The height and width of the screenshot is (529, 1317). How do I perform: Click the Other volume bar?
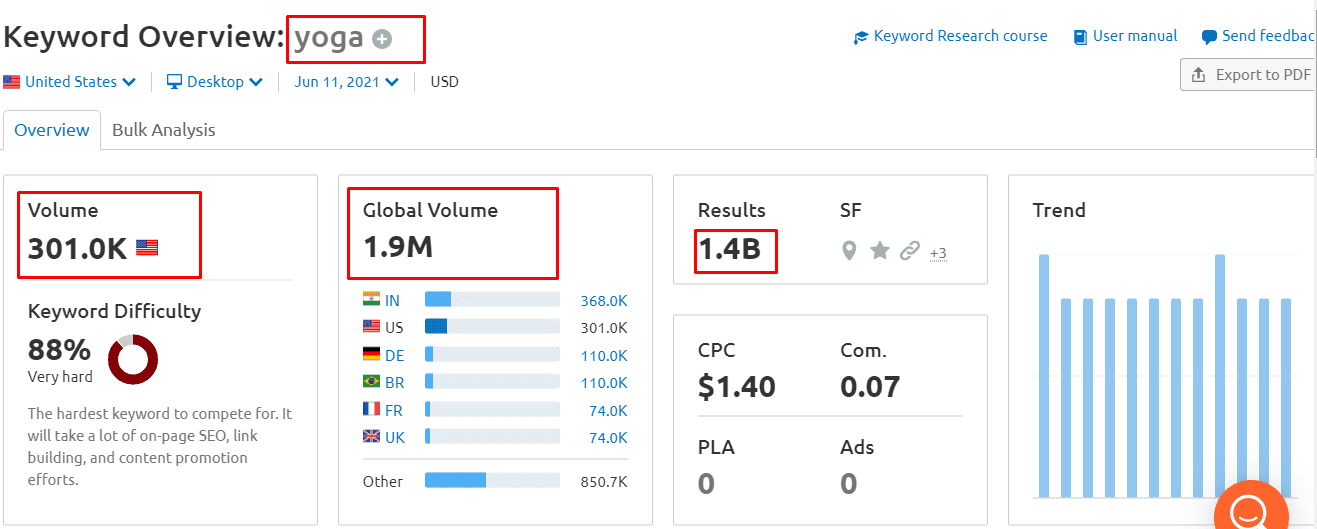point(492,481)
